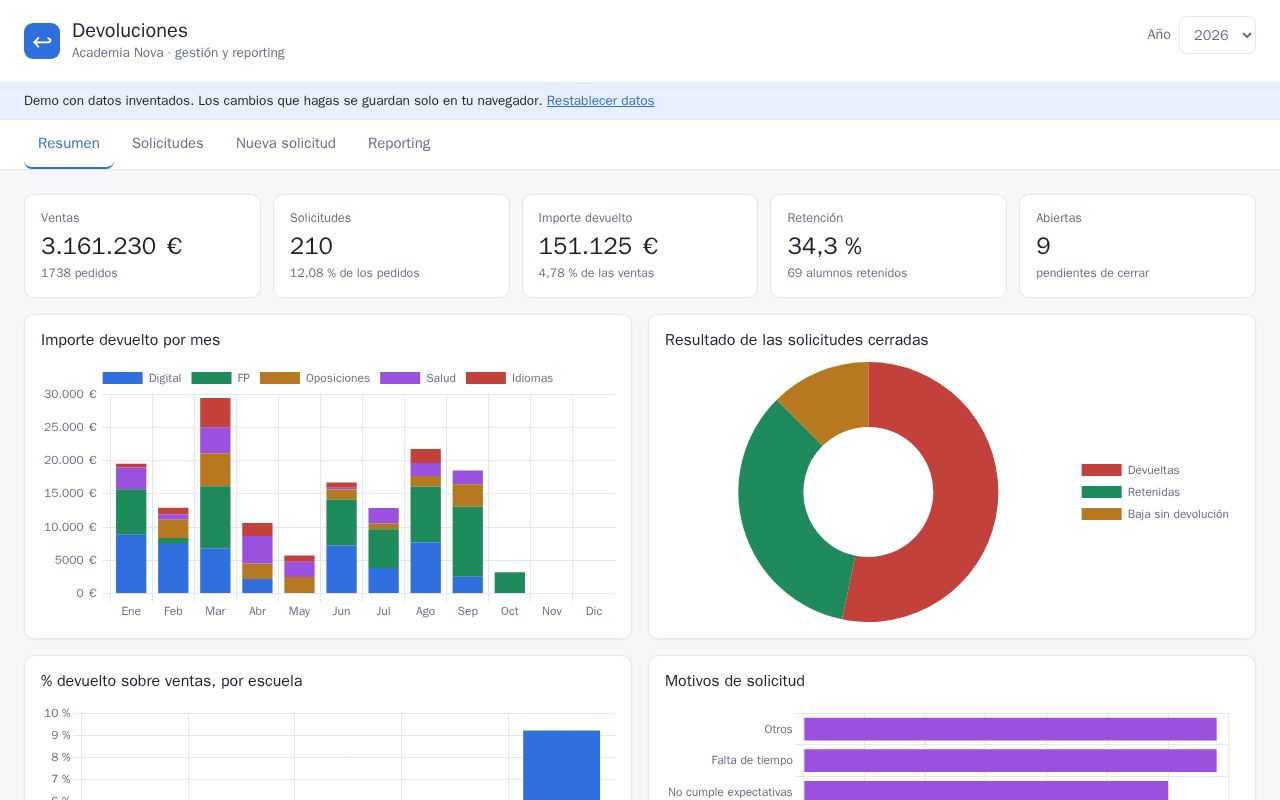Click the Mar bar in monthly chart
Screen dimensions: 1280x800
click(x=215, y=495)
